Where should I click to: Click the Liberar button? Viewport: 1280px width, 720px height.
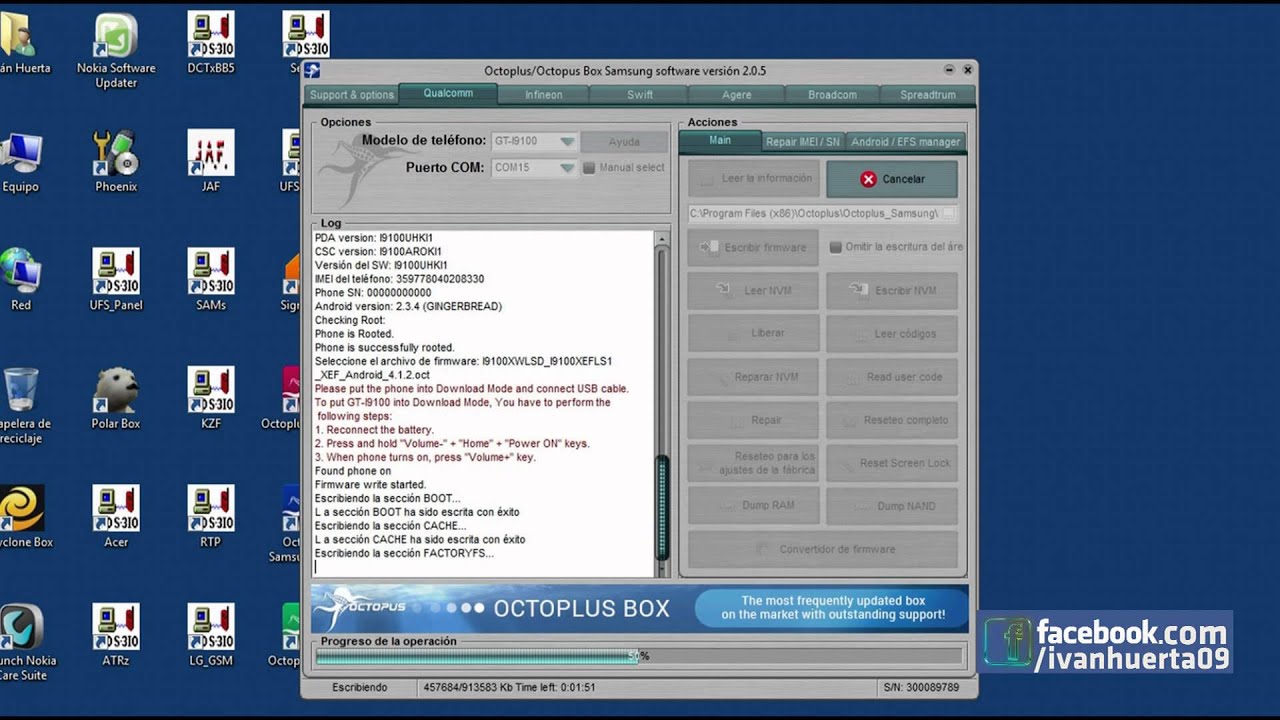pyautogui.click(x=754, y=333)
